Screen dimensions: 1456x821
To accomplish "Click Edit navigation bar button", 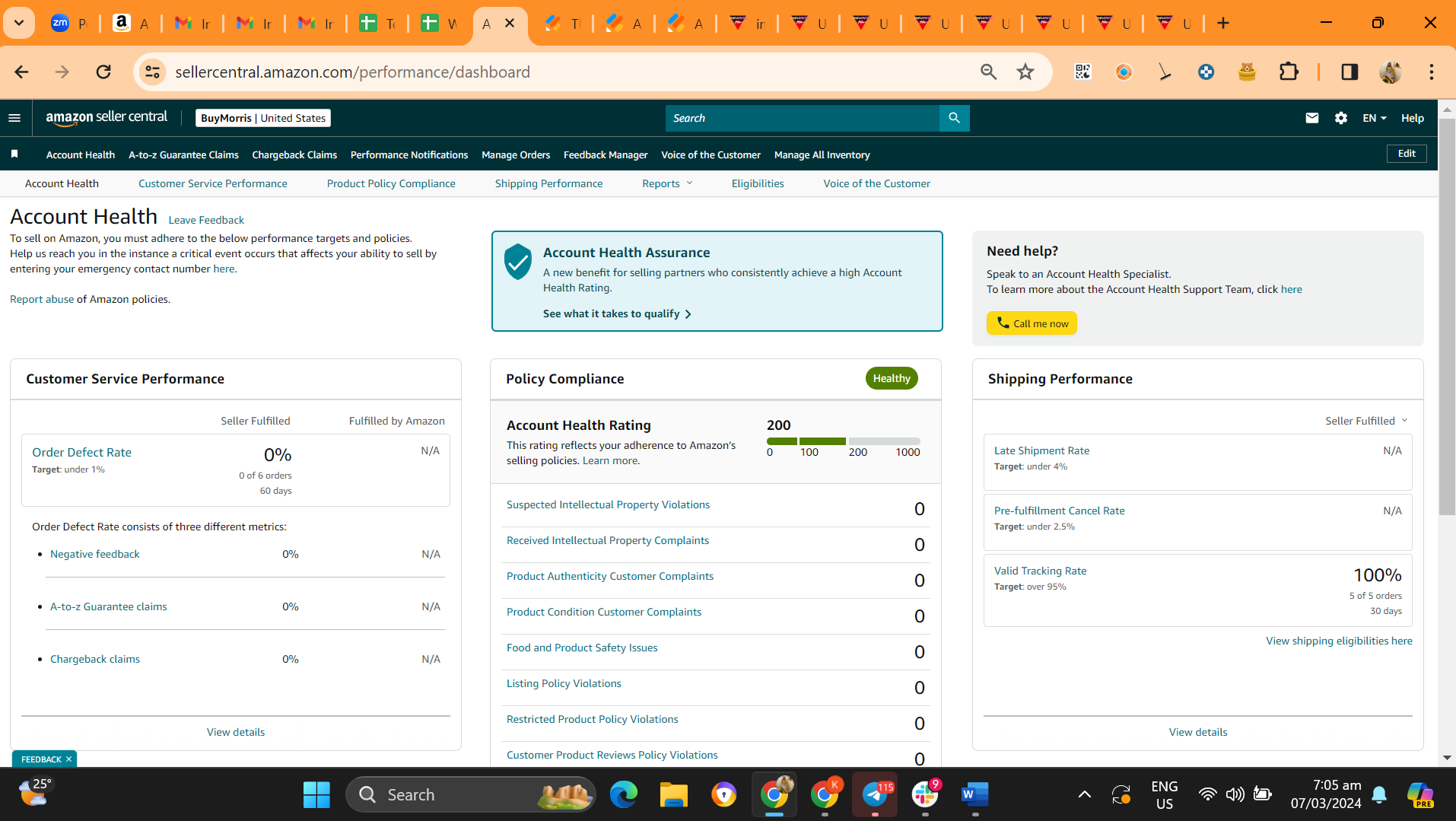I will click(x=1407, y=154).
